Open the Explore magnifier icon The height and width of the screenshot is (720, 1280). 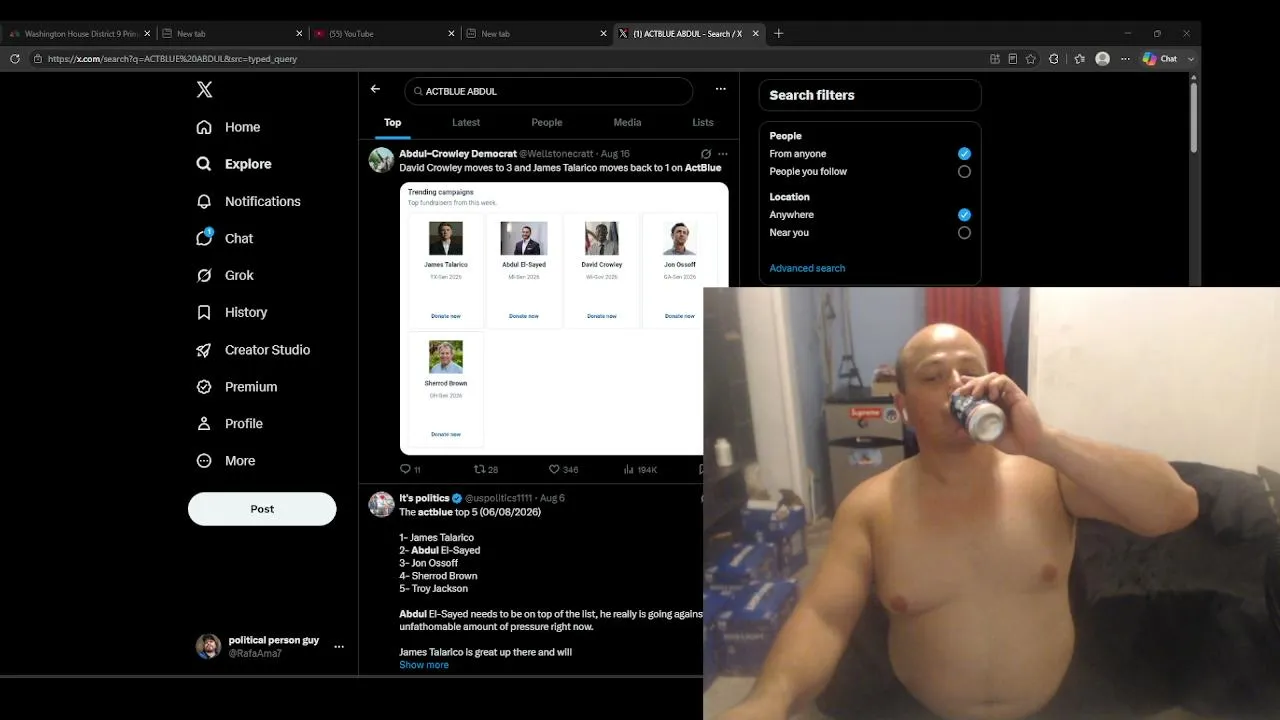point(204,164)
